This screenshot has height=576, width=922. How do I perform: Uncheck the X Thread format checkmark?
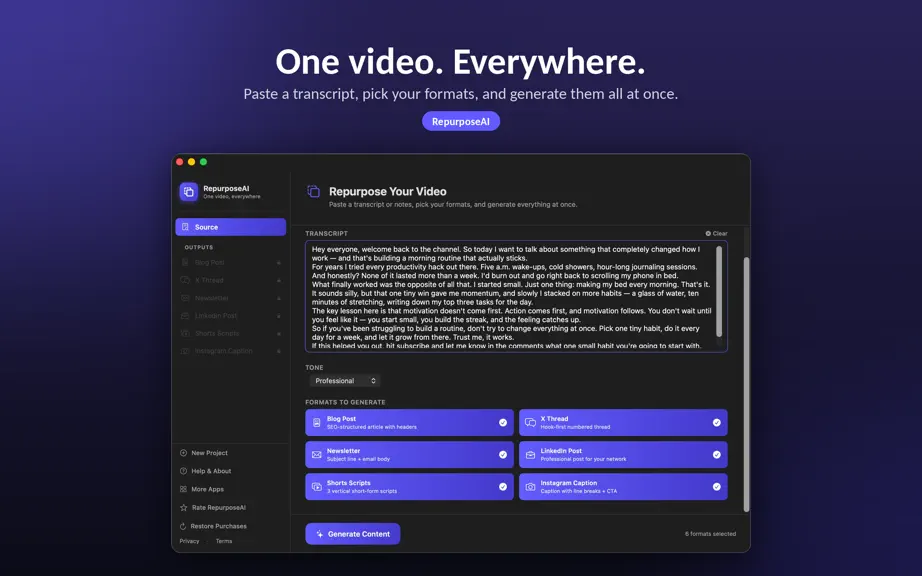[x=717, y=423]
